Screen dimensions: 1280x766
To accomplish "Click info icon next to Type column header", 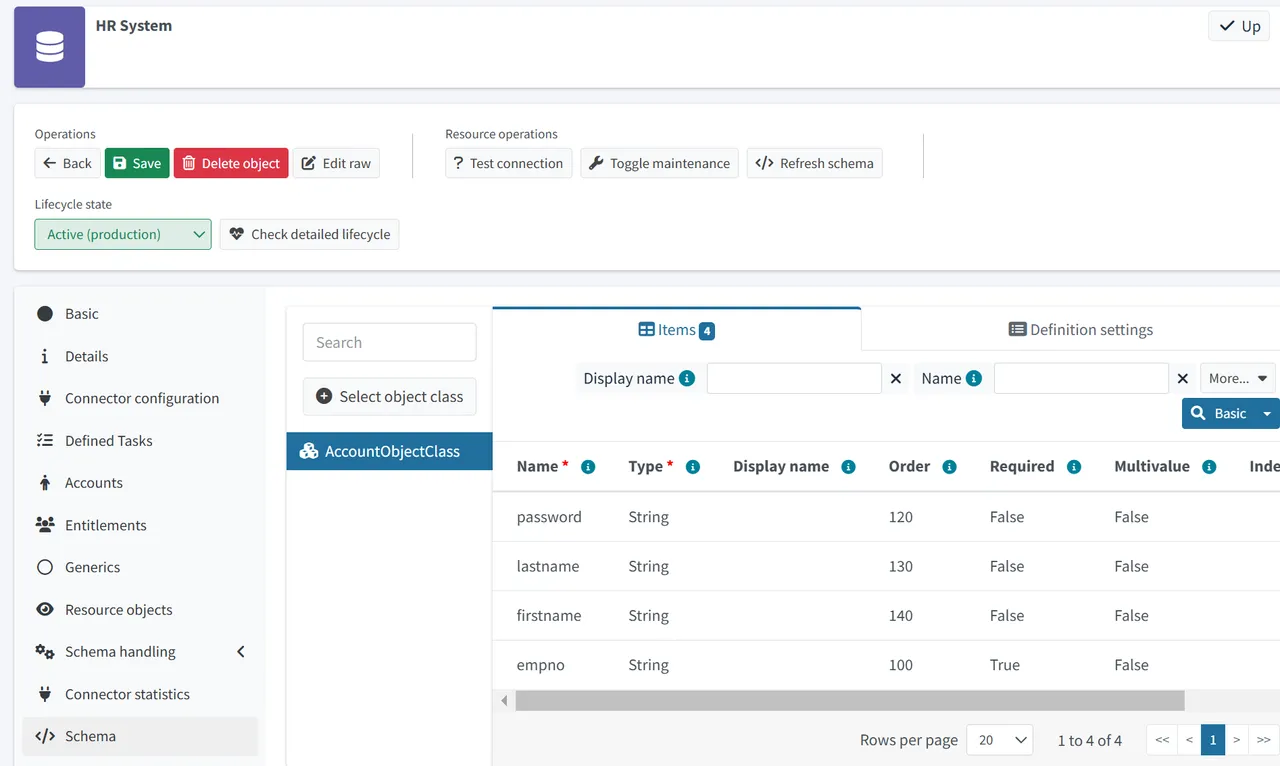I will point(693,467).
